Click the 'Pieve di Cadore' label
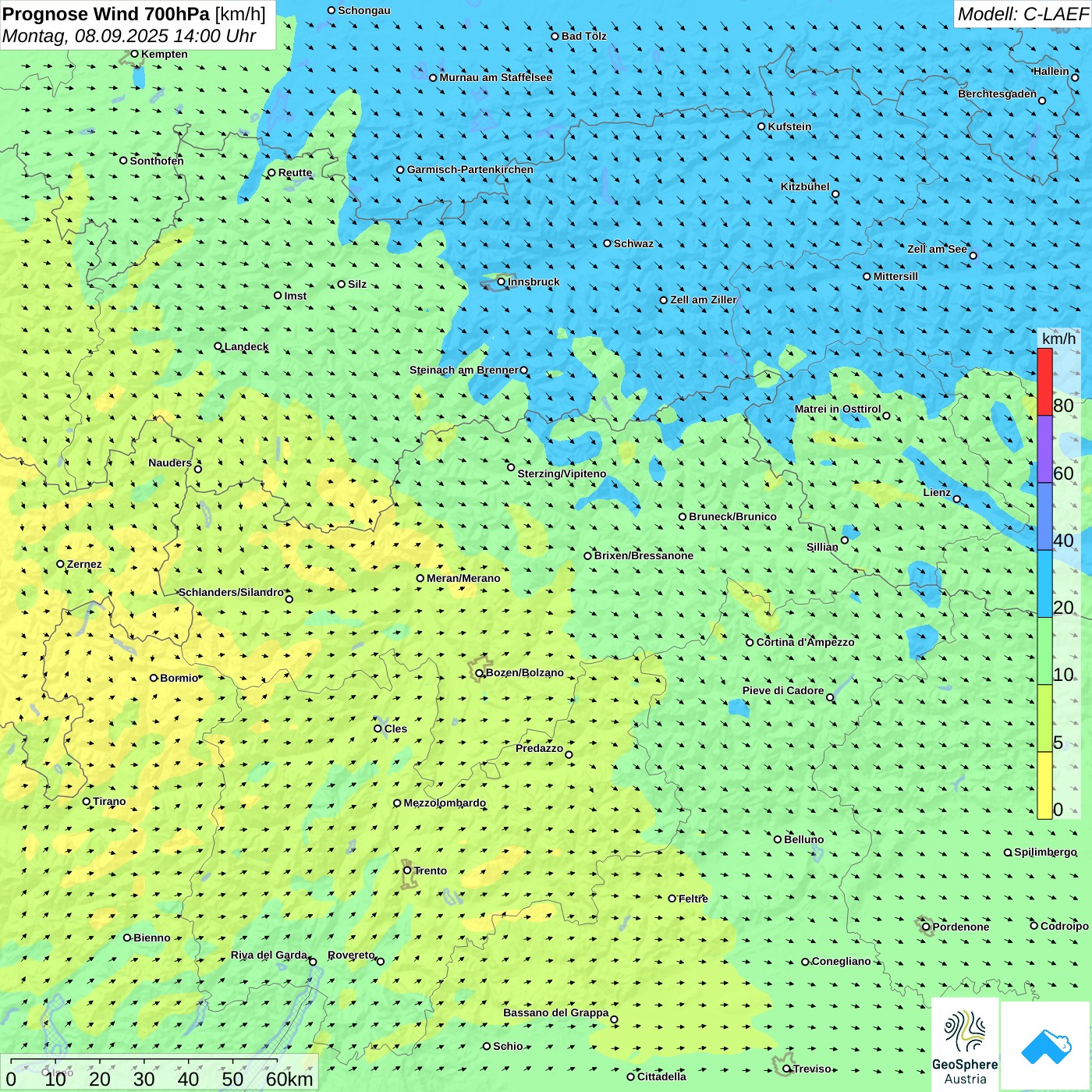Viewport: 1092px width, 1092px height. pyautogui.click(x=783, y=690)
